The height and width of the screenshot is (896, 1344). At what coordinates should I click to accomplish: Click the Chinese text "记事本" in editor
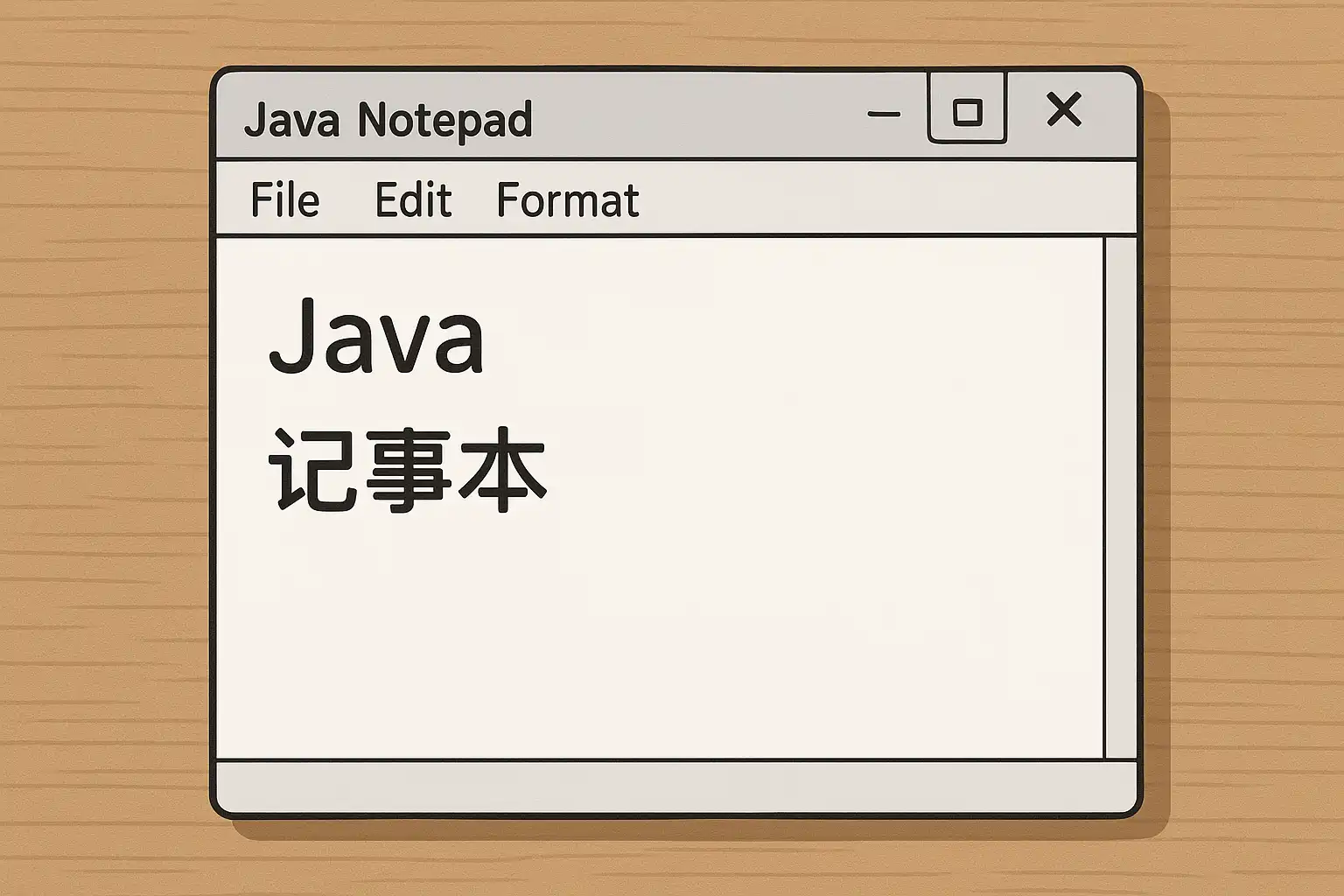407,470
